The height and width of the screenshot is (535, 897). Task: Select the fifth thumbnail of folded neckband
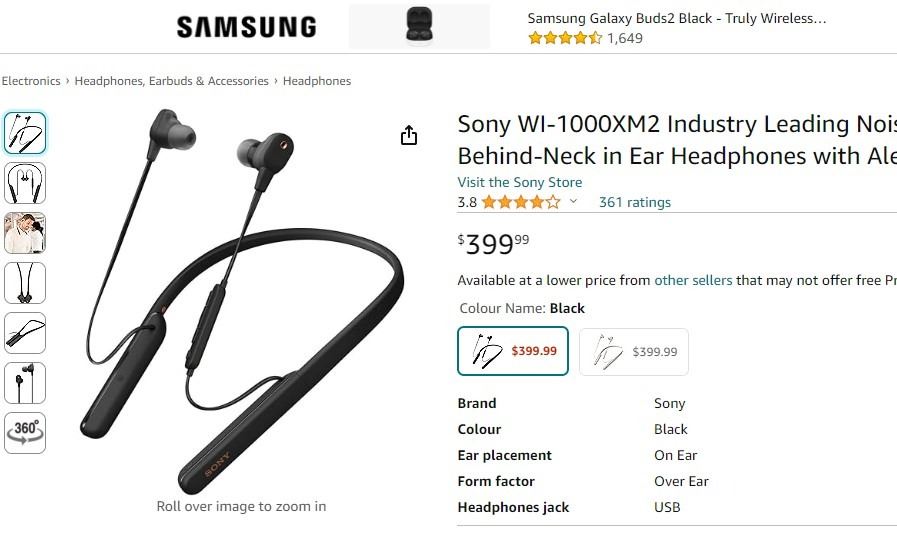coord(25,333)
